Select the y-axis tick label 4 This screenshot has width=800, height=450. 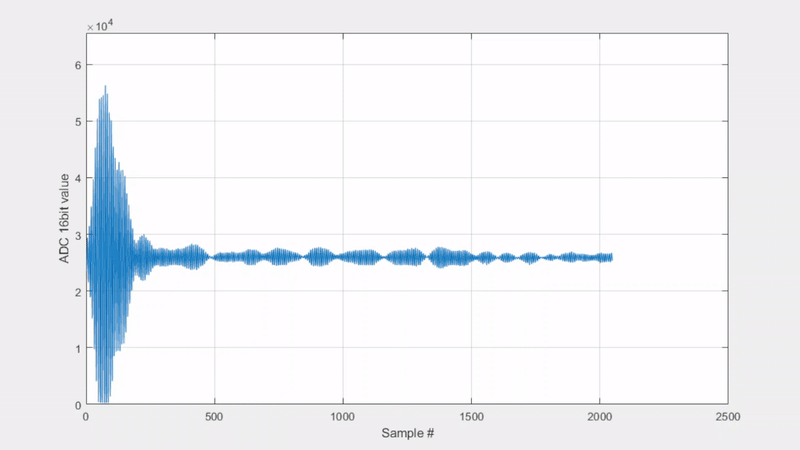77,178
